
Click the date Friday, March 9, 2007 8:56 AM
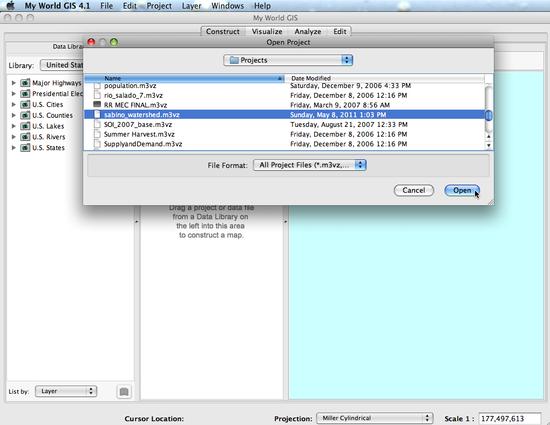click(340, 105)
